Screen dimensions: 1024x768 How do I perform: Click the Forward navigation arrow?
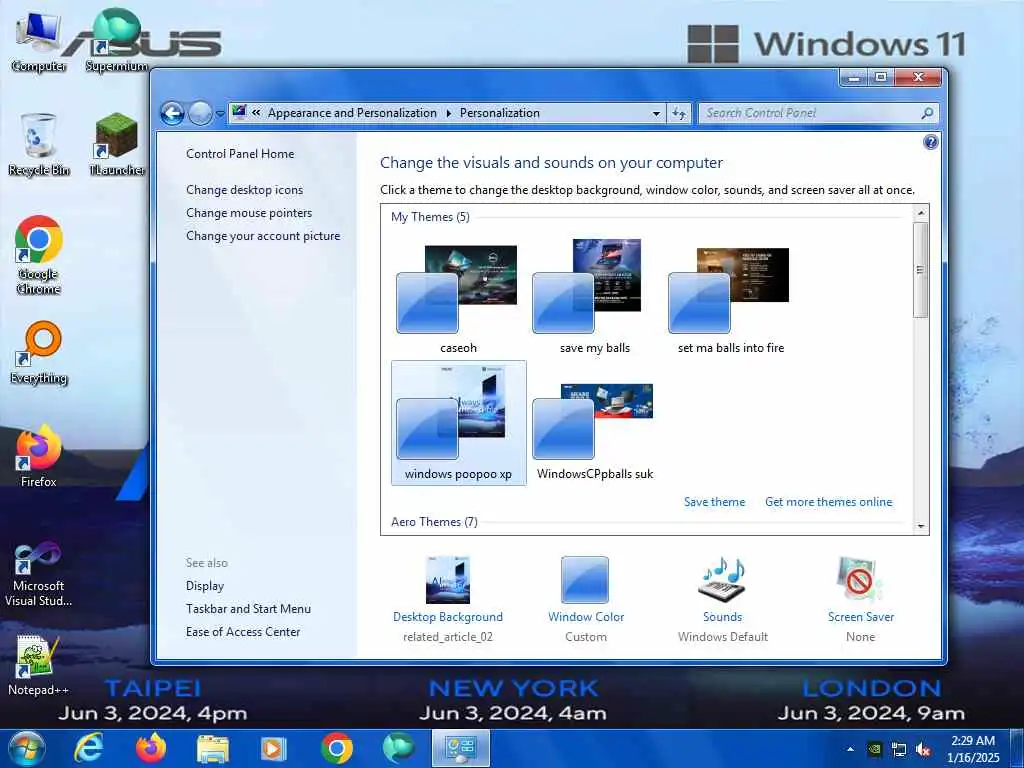click(x=200, y=114)
